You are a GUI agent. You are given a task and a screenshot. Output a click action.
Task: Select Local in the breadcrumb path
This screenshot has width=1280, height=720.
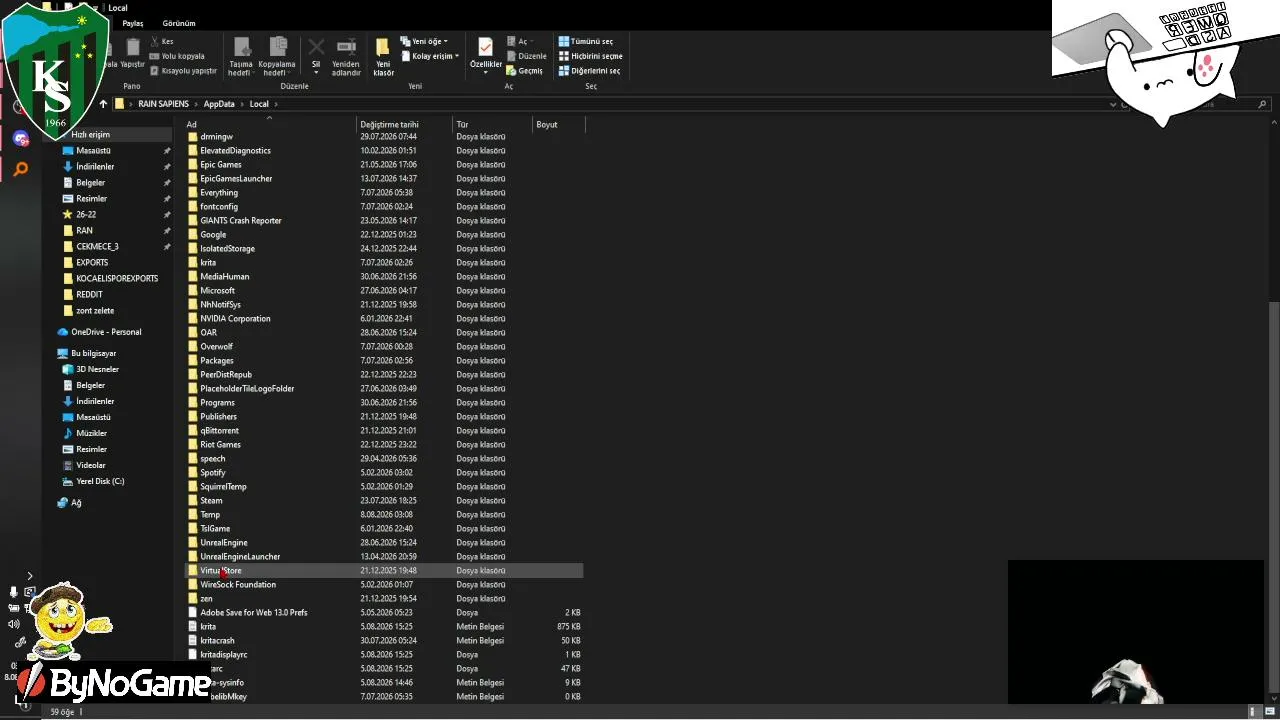click(259, 104)
